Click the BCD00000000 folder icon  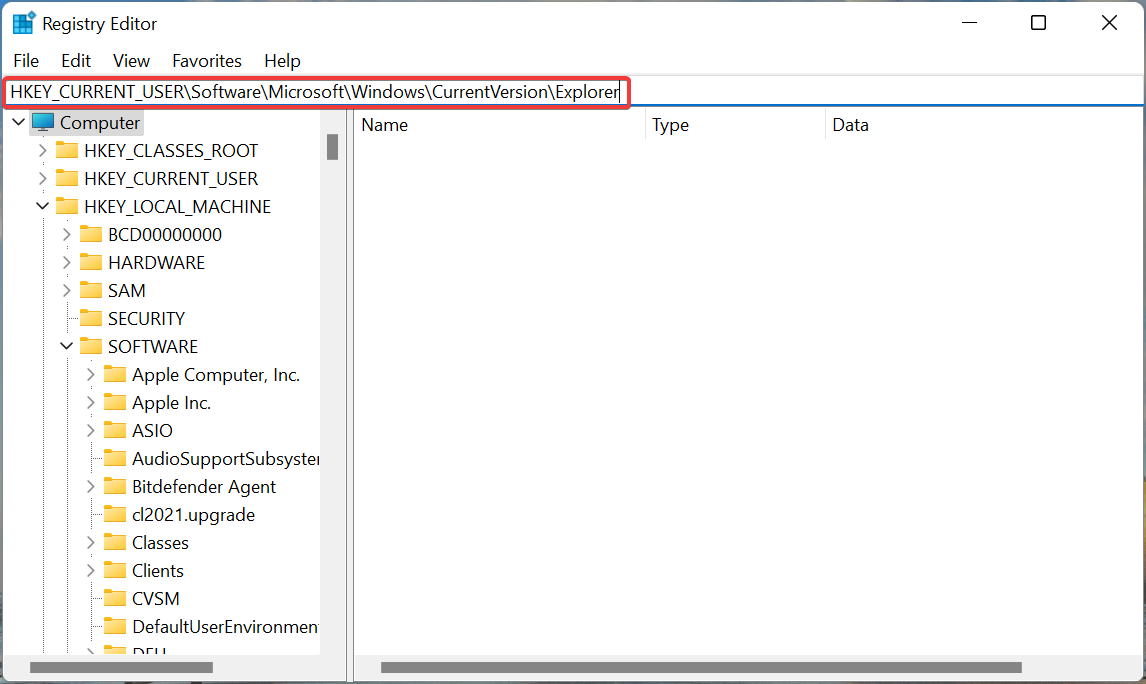tap(90, 234)
